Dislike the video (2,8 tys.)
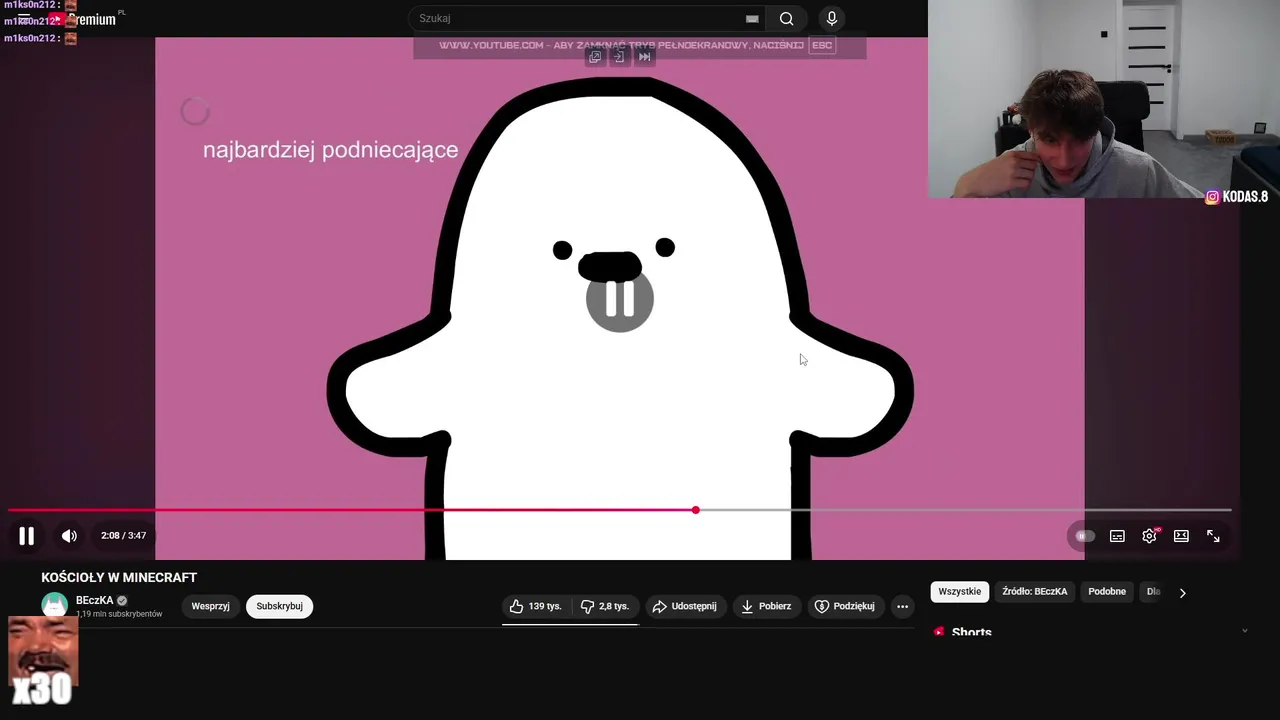The image size is (1280, 720). tap(605, 606)
